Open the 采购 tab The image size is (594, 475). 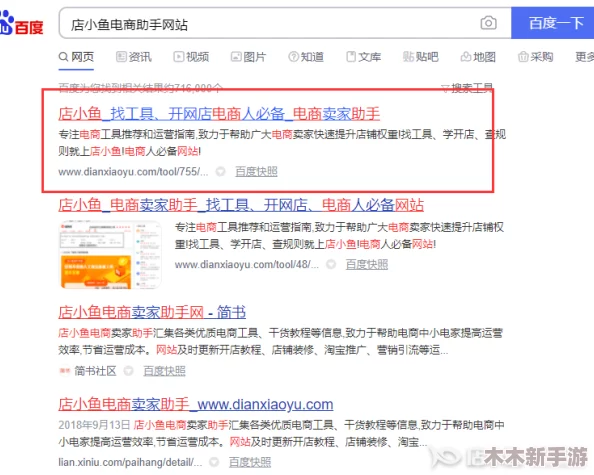click(536, 57)
